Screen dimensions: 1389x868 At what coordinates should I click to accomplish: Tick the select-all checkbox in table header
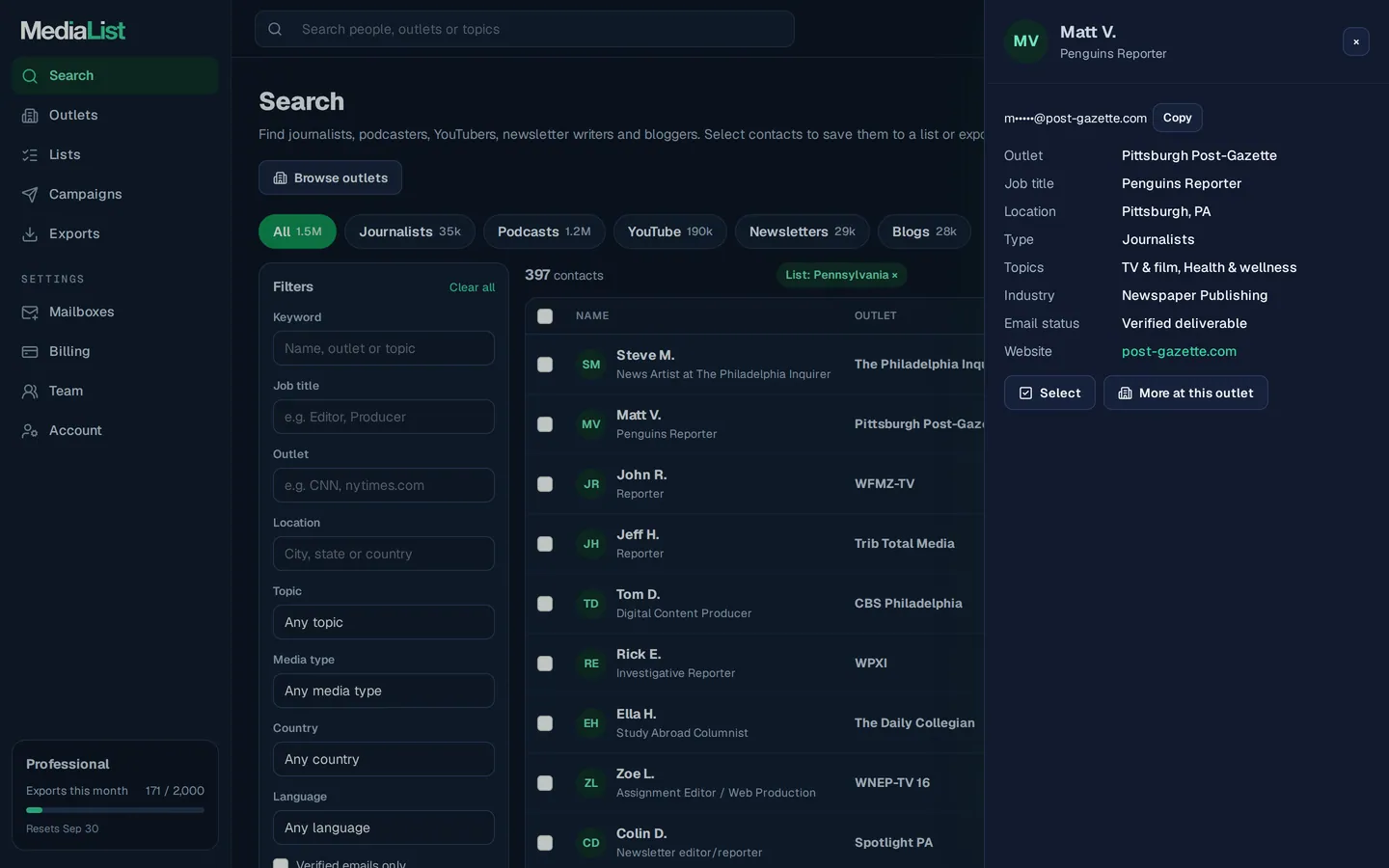[545, 316]
